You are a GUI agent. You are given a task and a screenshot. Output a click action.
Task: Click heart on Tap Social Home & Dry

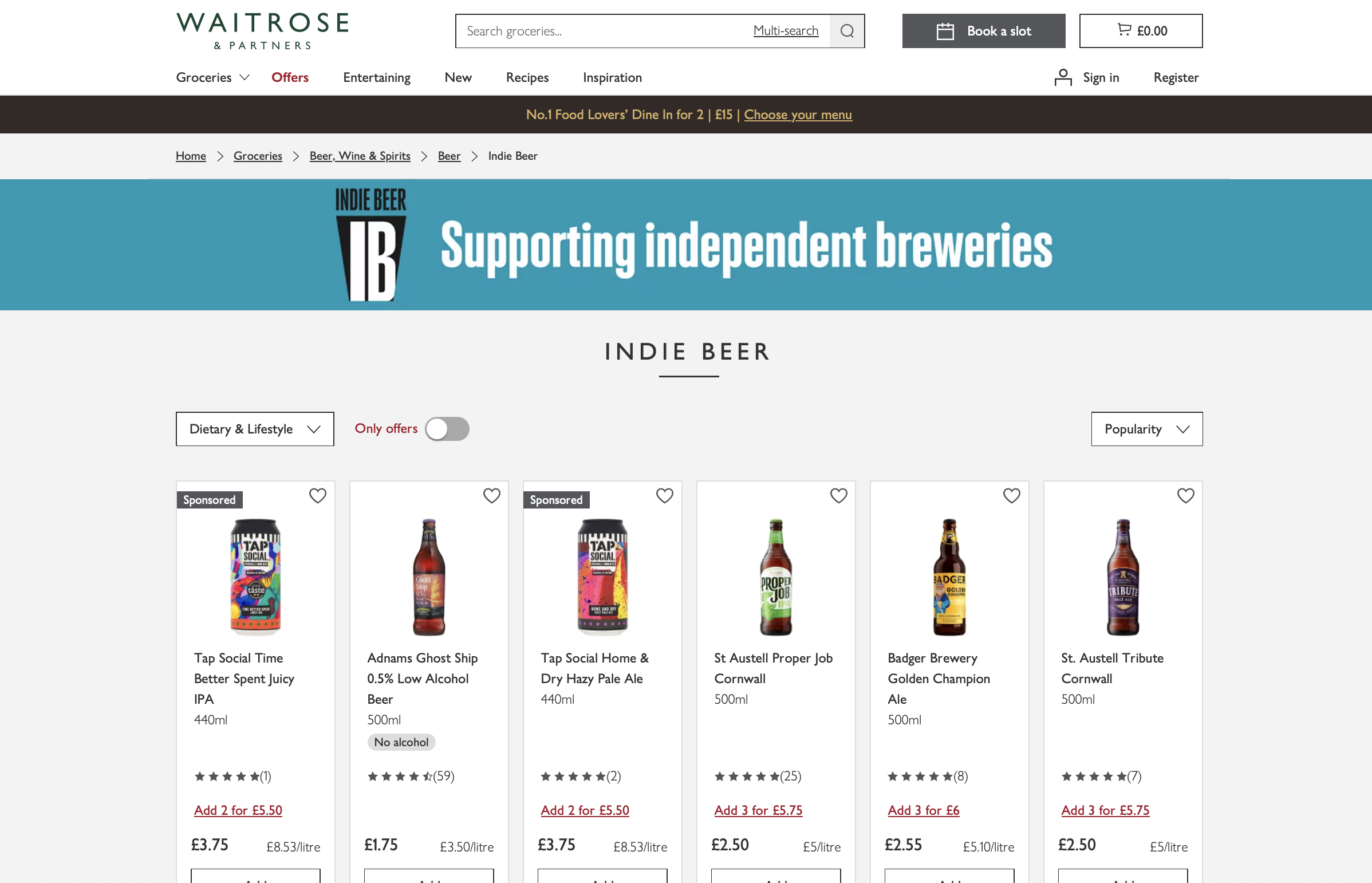click(664, 495)
